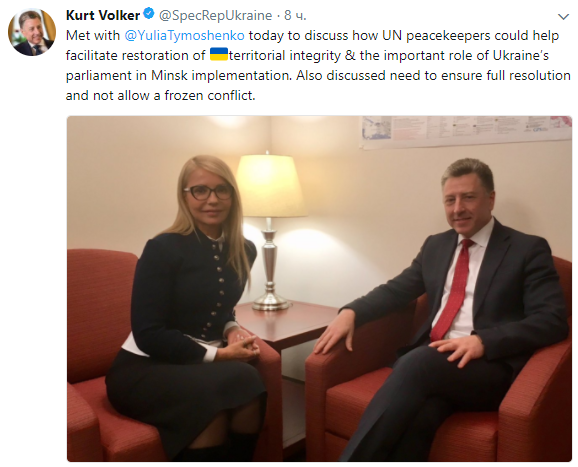The image size is (578, 467).
Task: Open the tweet options chevron menu
Action: [563, 17]
